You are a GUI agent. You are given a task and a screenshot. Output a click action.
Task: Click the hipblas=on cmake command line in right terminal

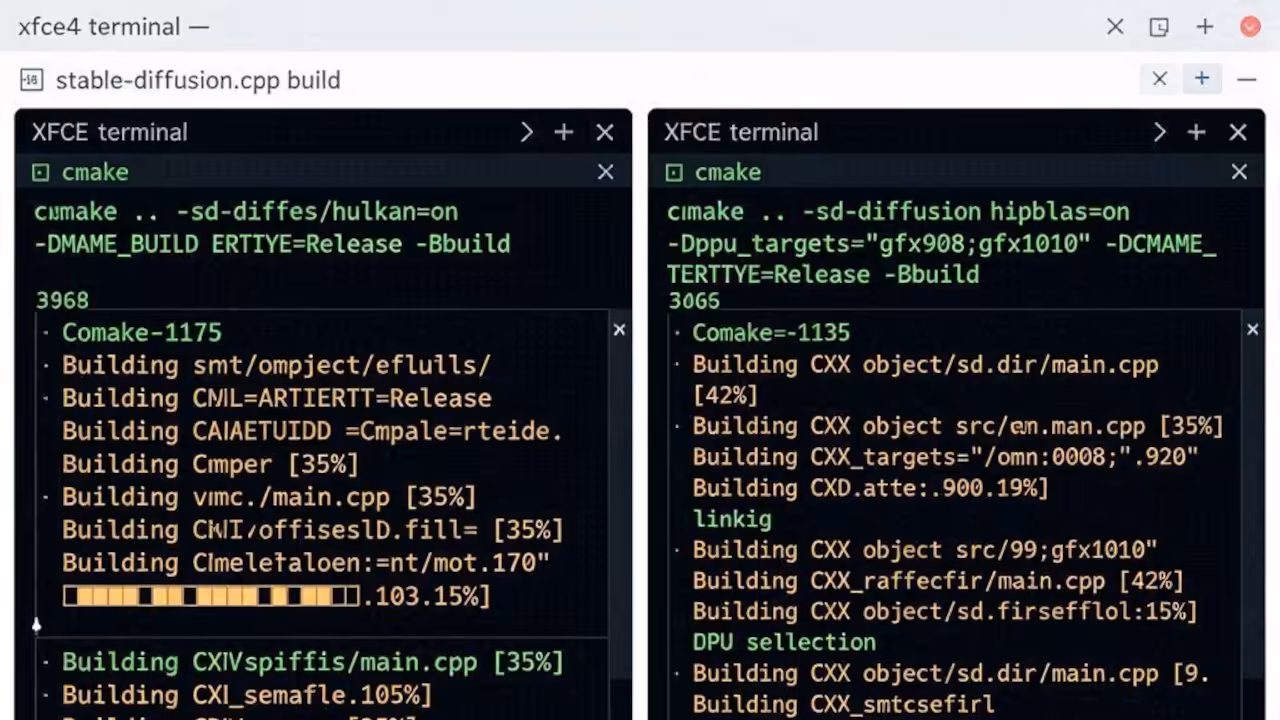tap(898, 212)
